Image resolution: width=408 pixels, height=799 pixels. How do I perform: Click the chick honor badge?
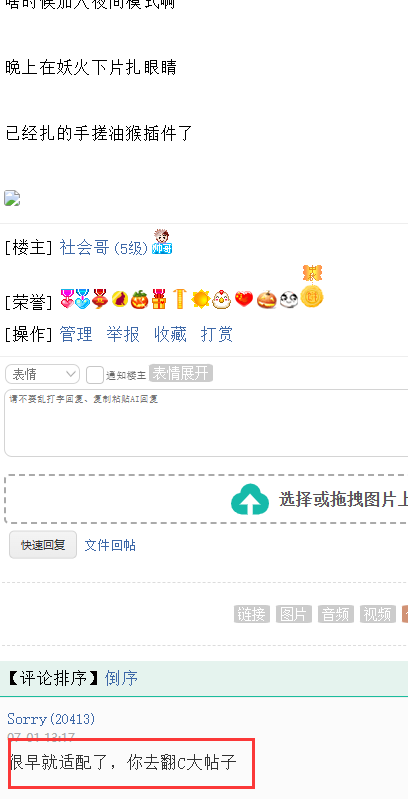pyautogui.click(x=222, y=299)
